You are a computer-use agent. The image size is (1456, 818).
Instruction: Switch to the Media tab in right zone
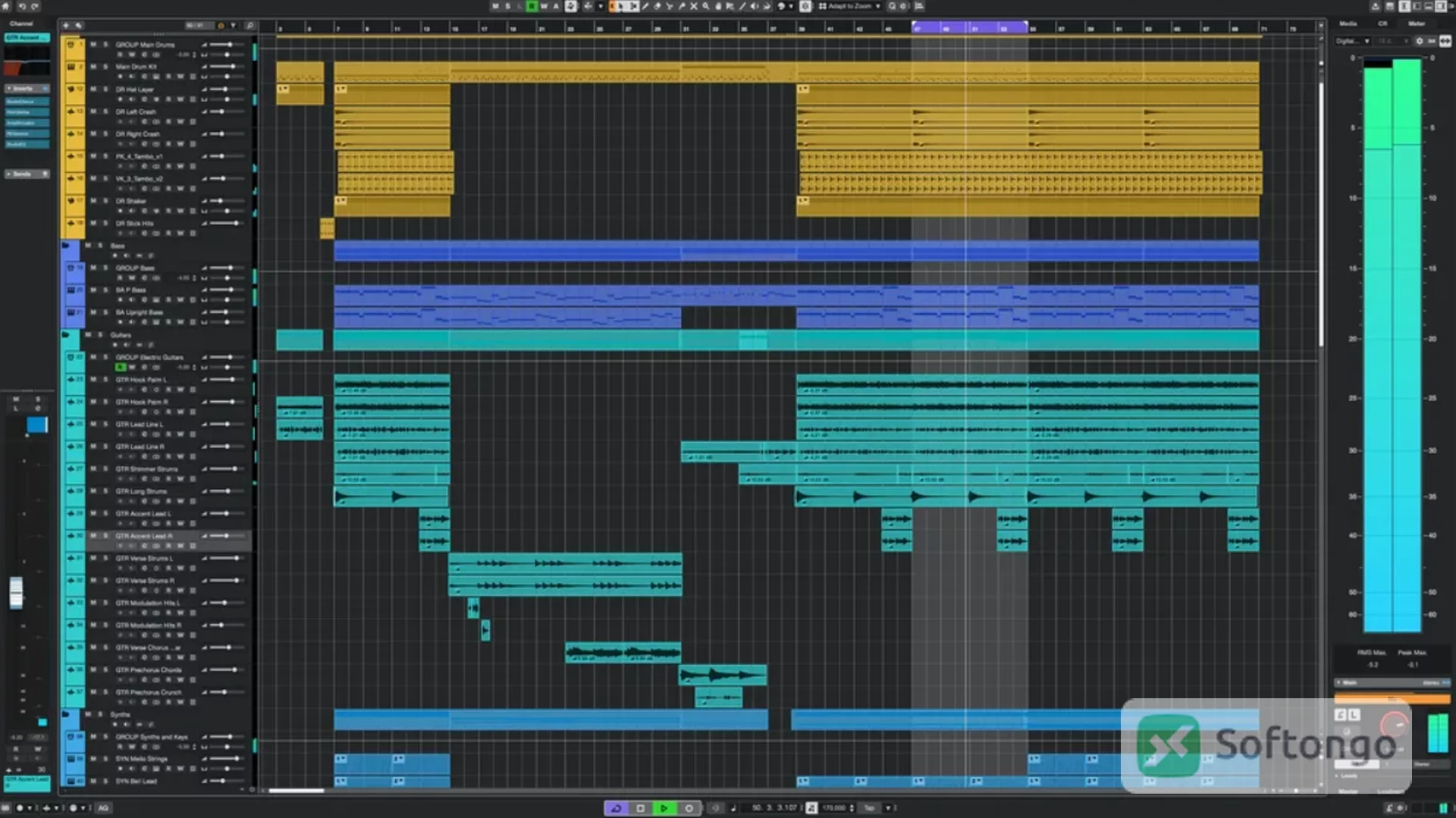(x=1348, y=24)
